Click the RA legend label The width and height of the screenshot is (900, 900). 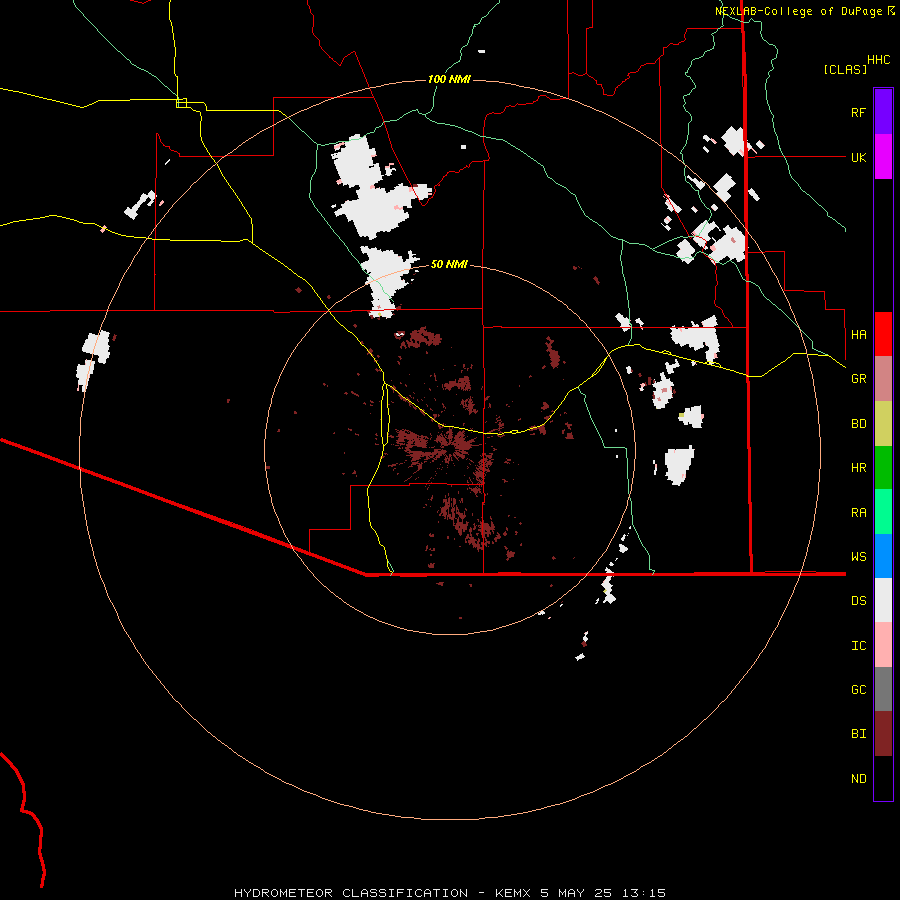click(x=858, y=513)
